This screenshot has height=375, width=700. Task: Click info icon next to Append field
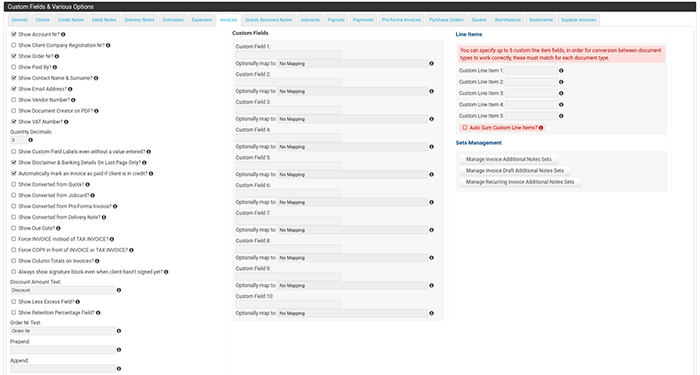point(119,369)
